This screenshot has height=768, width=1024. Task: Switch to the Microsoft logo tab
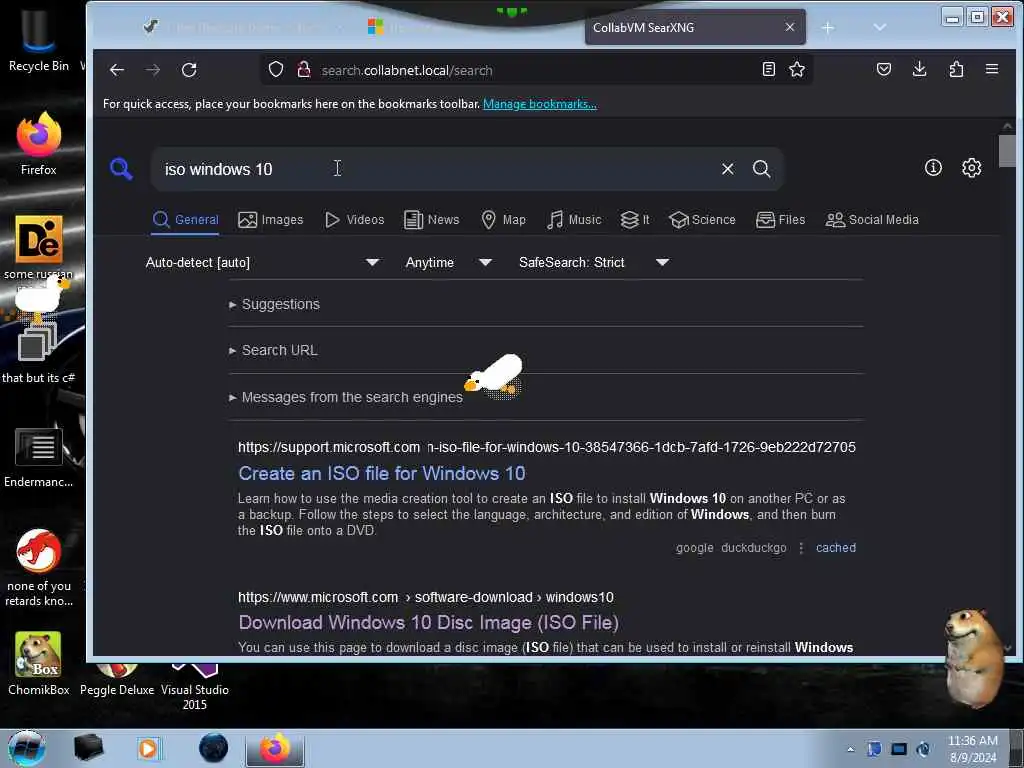click(376, 27)
